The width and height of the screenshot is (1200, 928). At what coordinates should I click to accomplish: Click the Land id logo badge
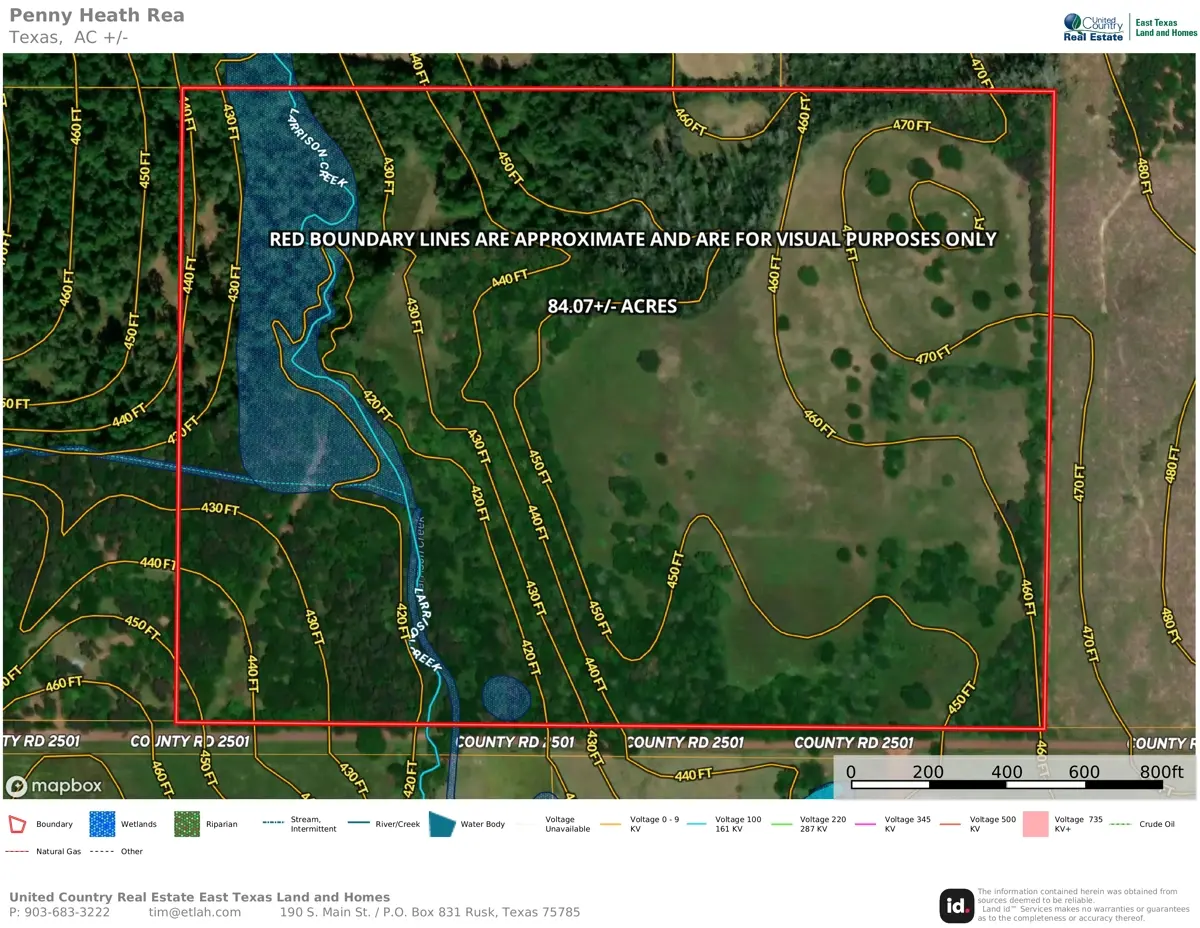pyautogui.click(x=956, y=906)
